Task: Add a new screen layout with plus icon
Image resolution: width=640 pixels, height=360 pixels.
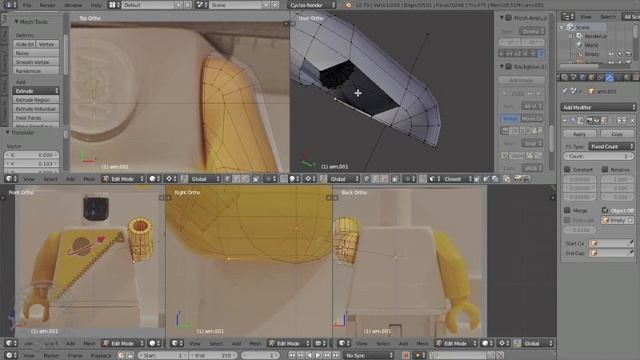Action: tap(179, 5)
